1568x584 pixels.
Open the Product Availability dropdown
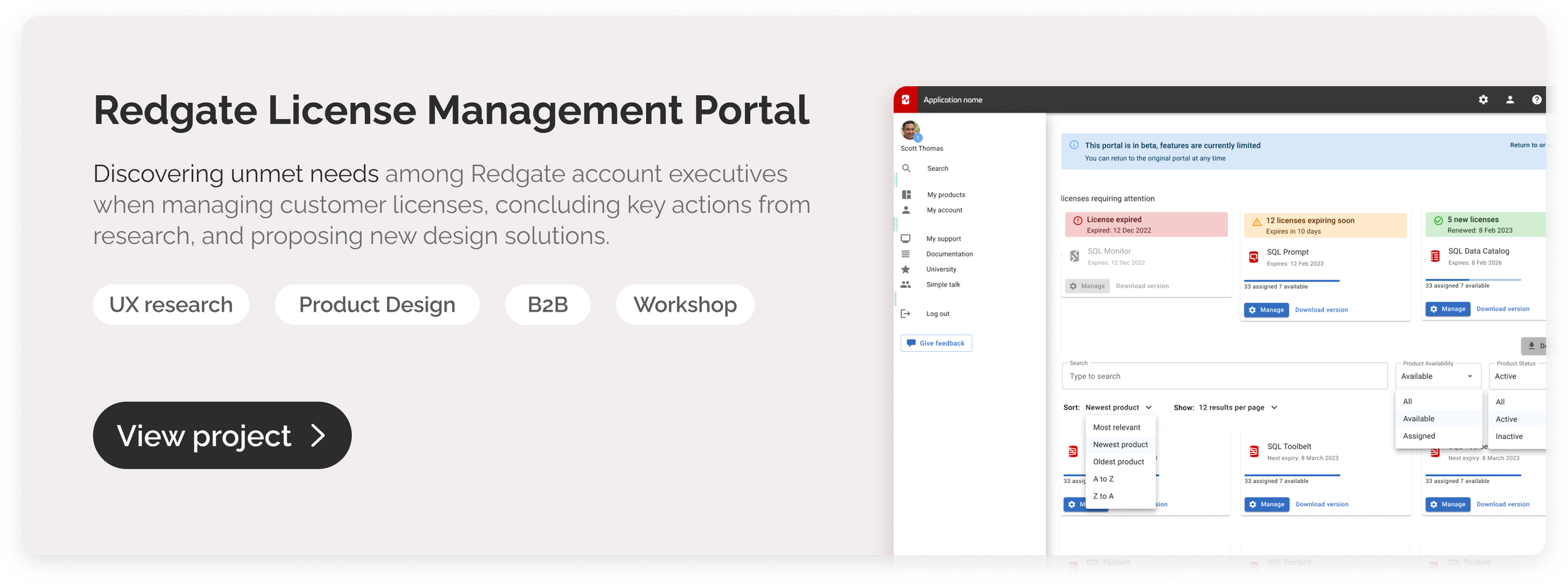point(1438,376)
